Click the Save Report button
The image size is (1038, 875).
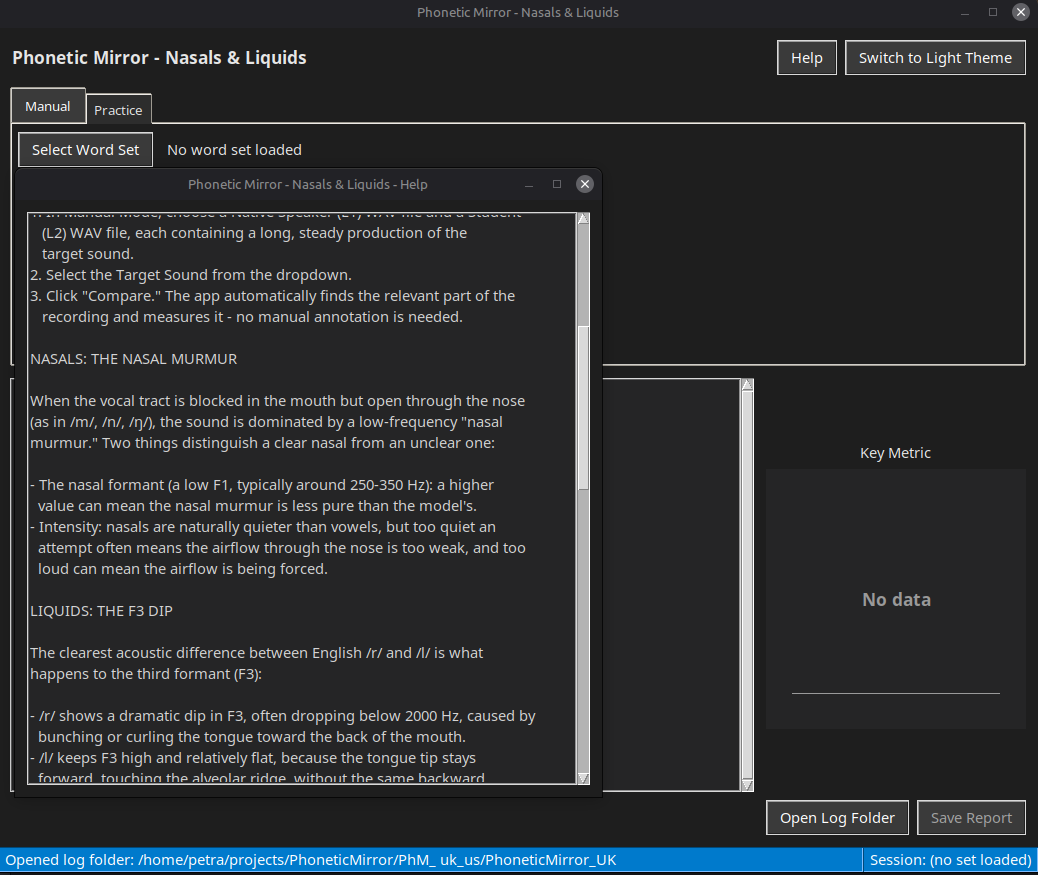tap(970, 817)
